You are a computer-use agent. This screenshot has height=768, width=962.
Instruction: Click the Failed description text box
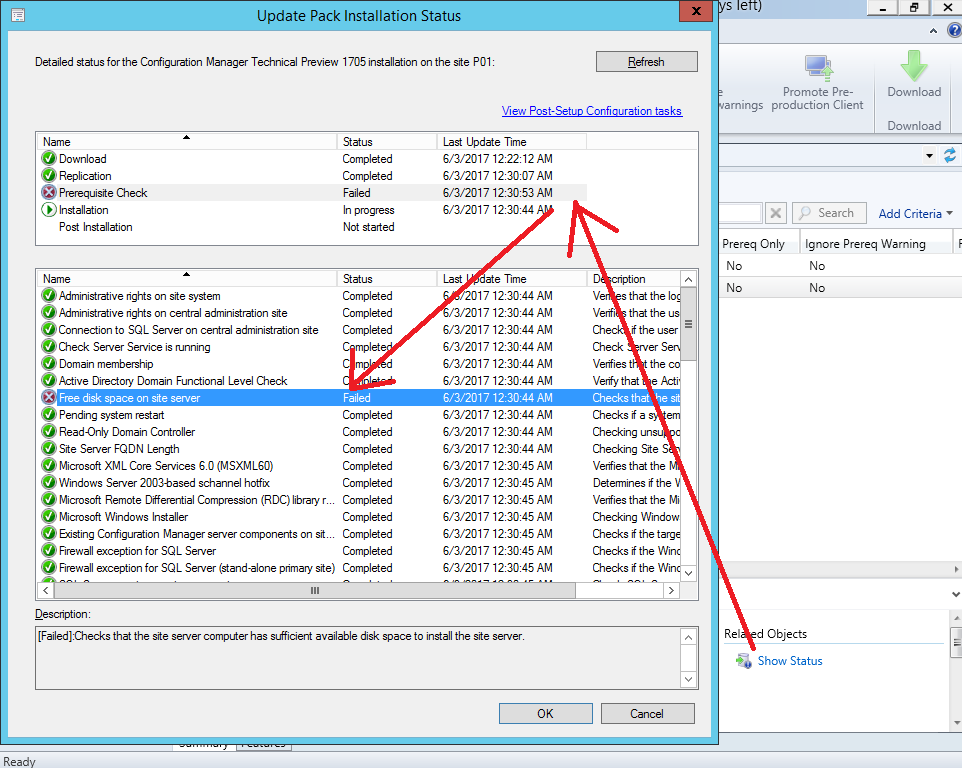(x=359, y=658)
